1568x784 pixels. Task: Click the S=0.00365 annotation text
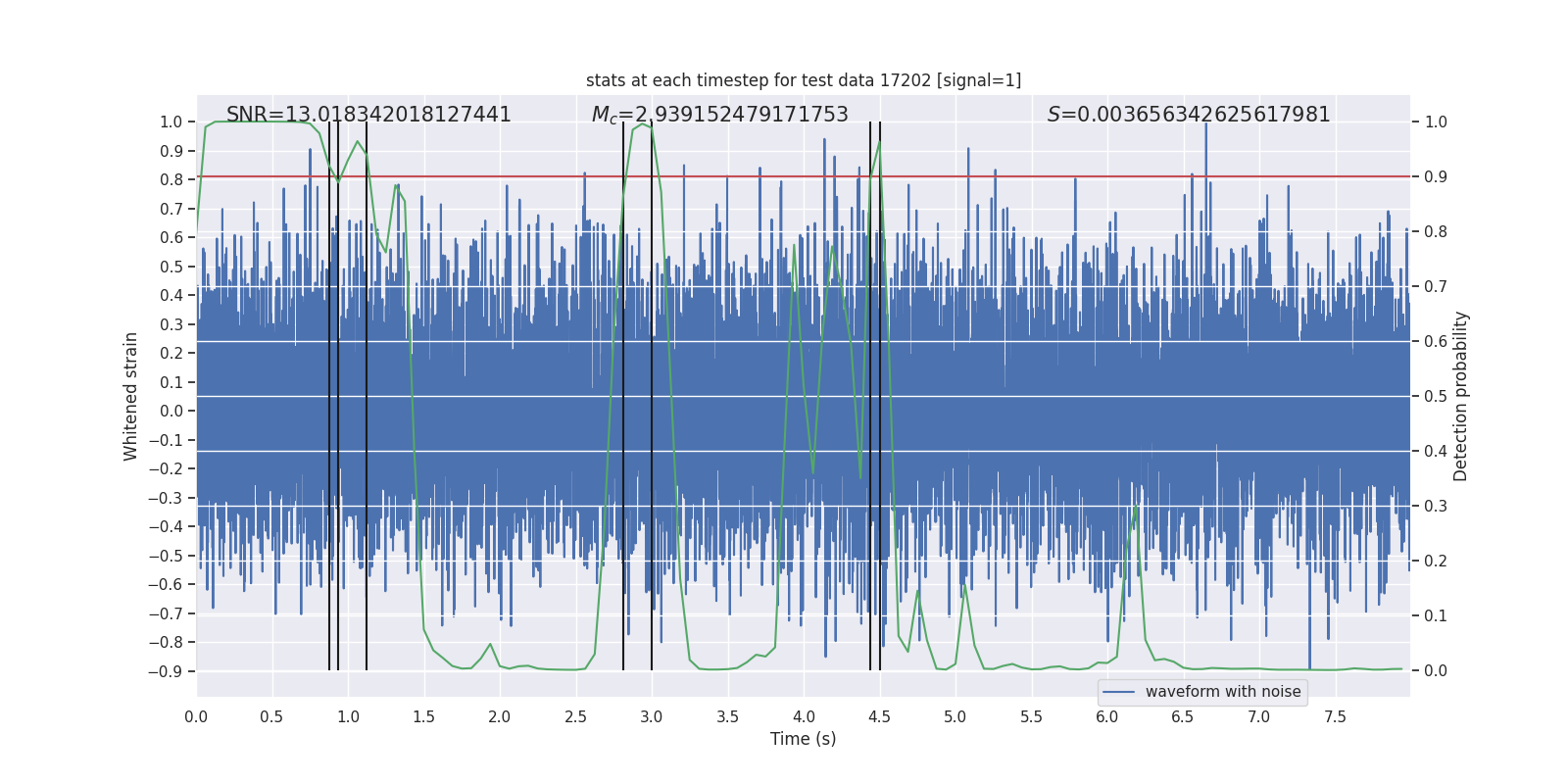(x=1189, y=115)
